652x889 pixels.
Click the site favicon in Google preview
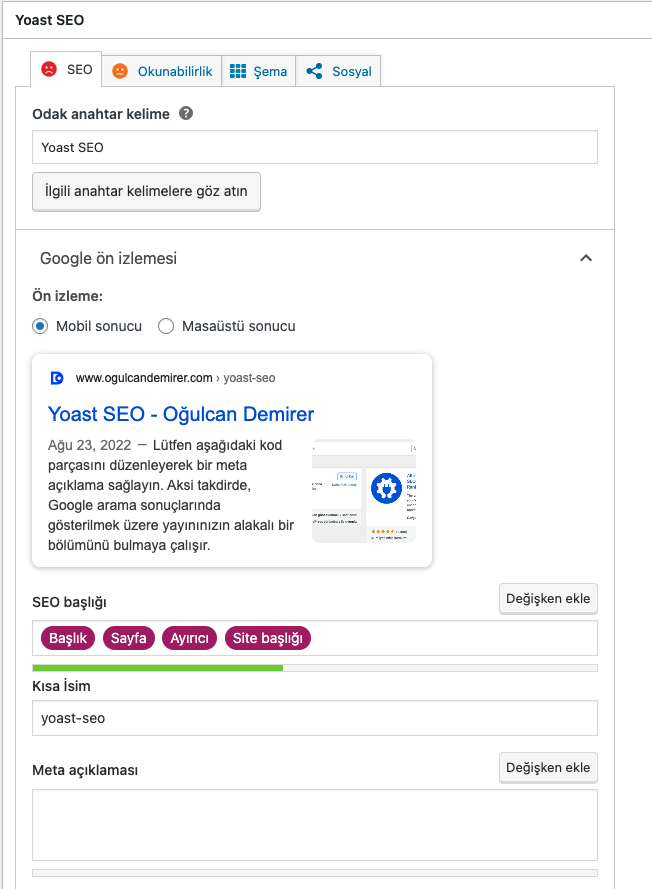57,378
